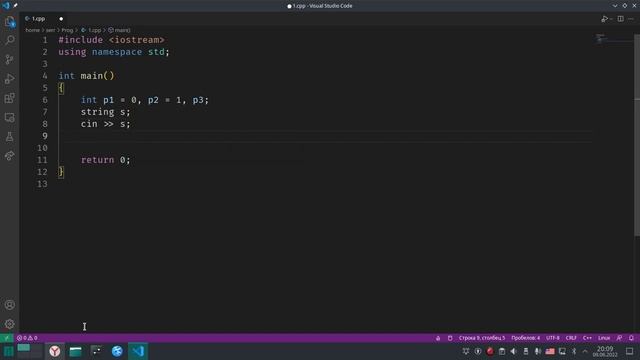
Task: Open the clipboard tray icon
Action: (502, 351)
